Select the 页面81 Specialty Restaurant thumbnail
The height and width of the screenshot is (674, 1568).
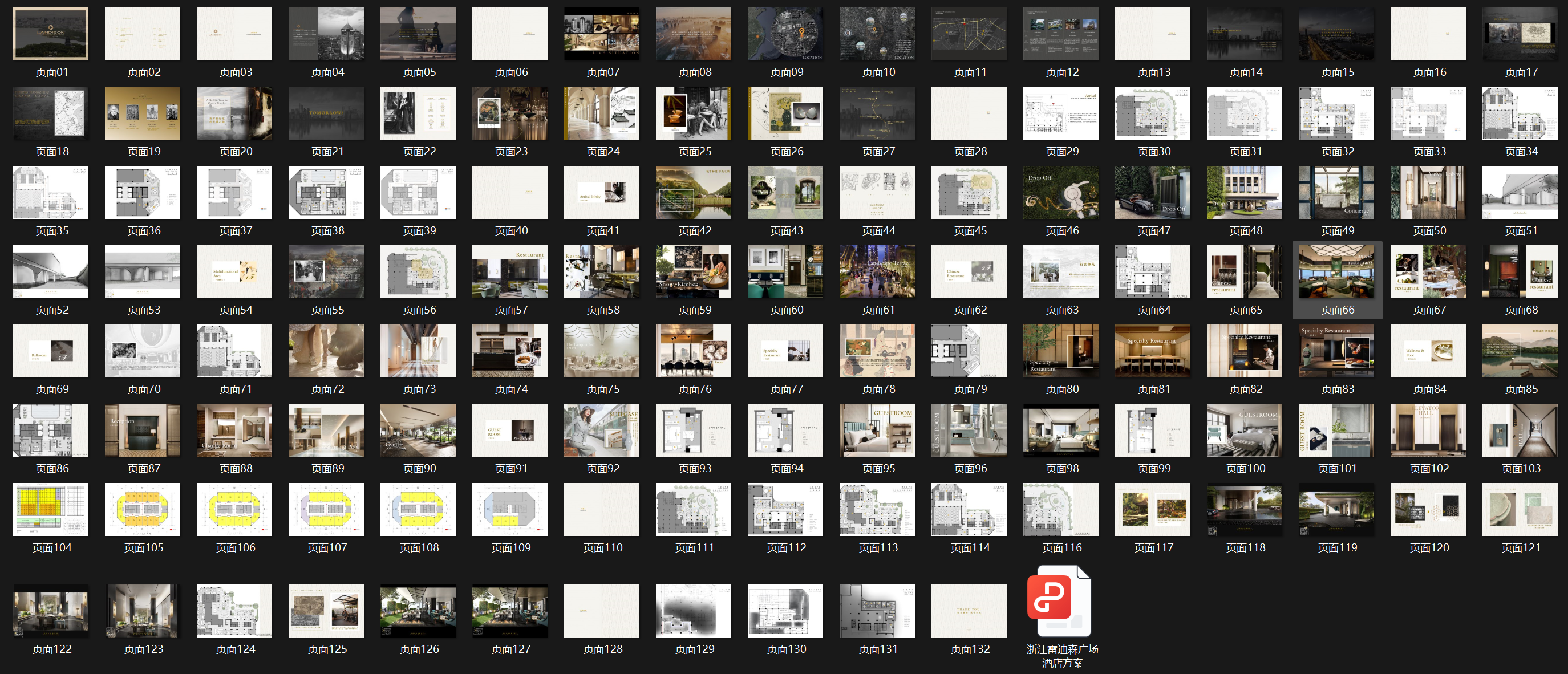1153,351
